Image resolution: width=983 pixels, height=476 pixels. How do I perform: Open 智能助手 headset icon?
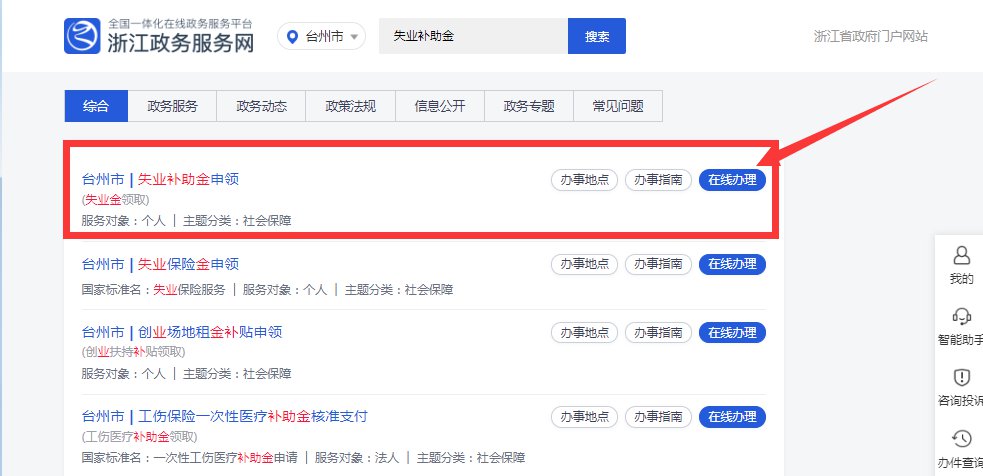click(962, 316)
